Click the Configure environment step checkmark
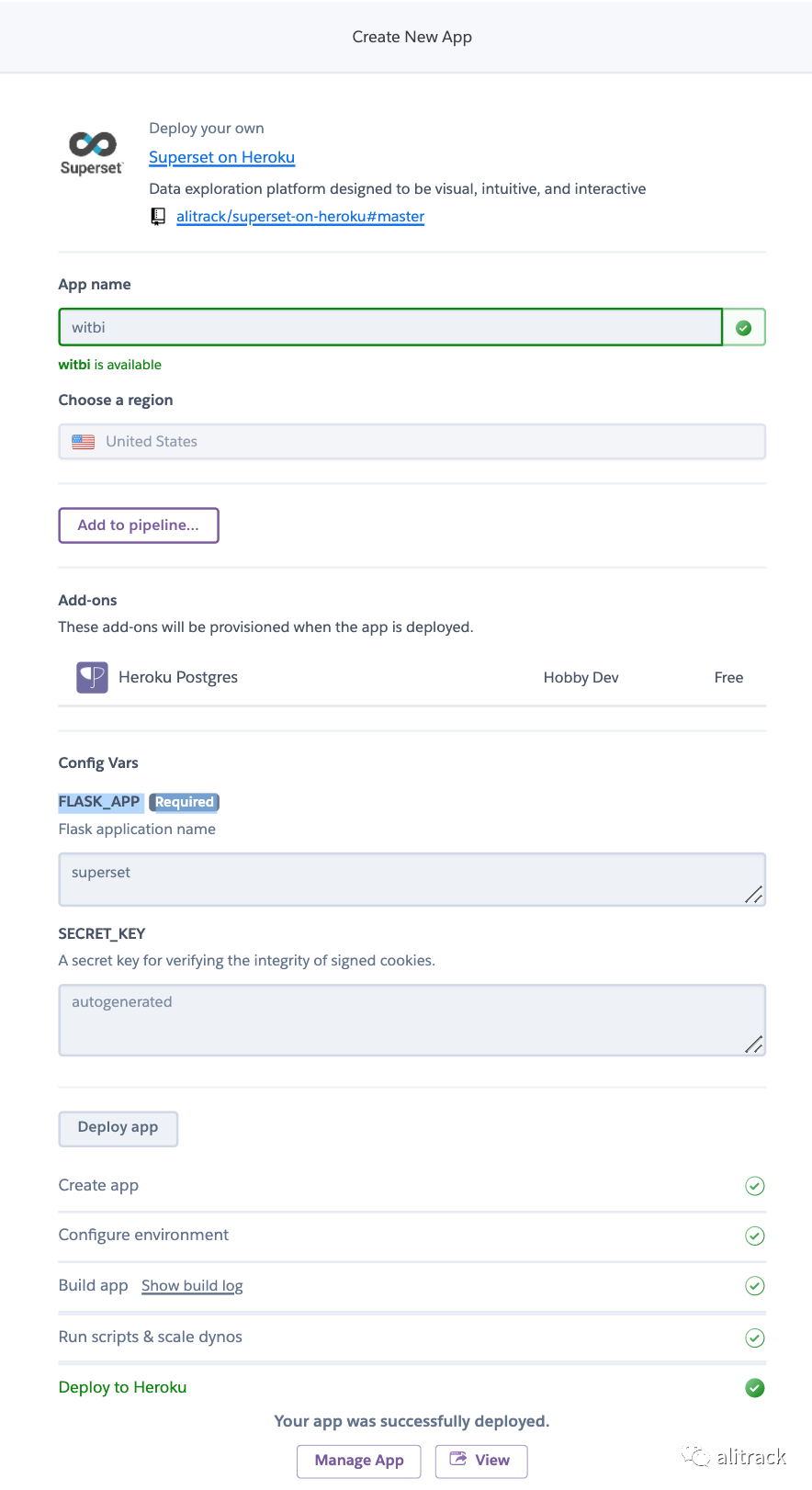812x1490 pixels. click(x=755, y=1236)
